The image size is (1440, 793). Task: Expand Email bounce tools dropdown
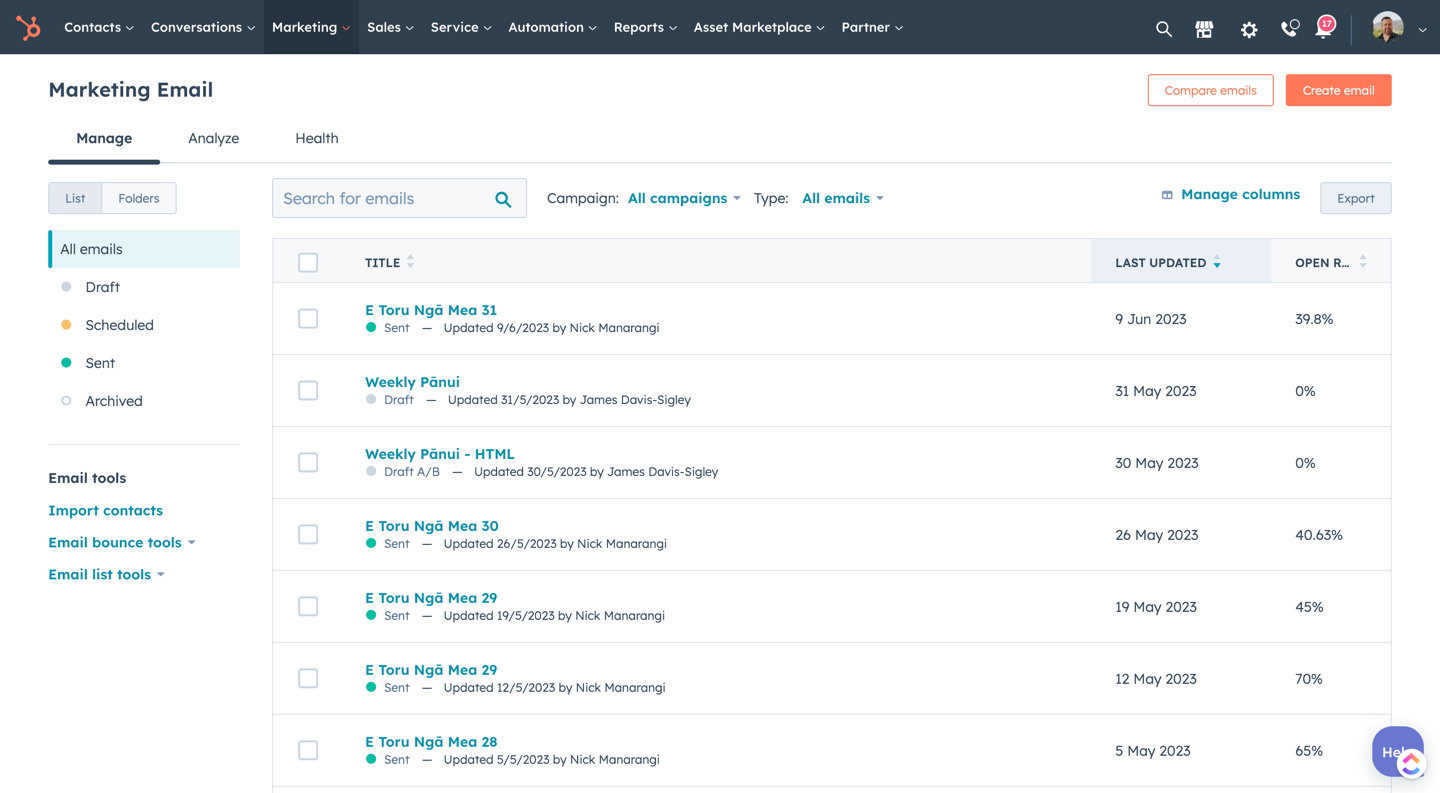coord(122,542)
